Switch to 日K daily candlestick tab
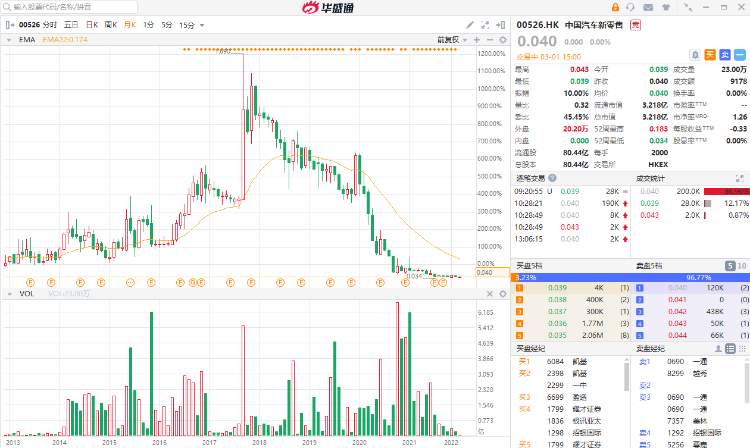Viewport: 750px width, 448px height. (x=92, y=25)
